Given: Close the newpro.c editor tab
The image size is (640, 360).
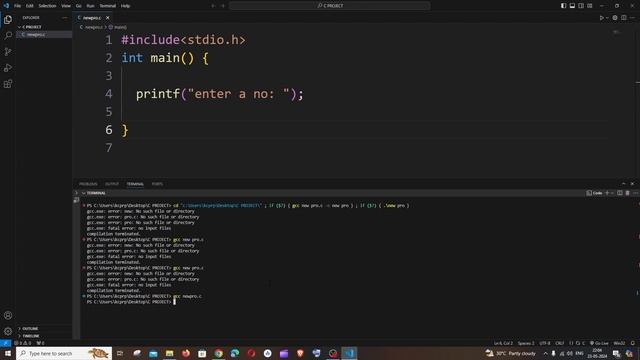Looking at the screenshot, I should pos(108,18).
